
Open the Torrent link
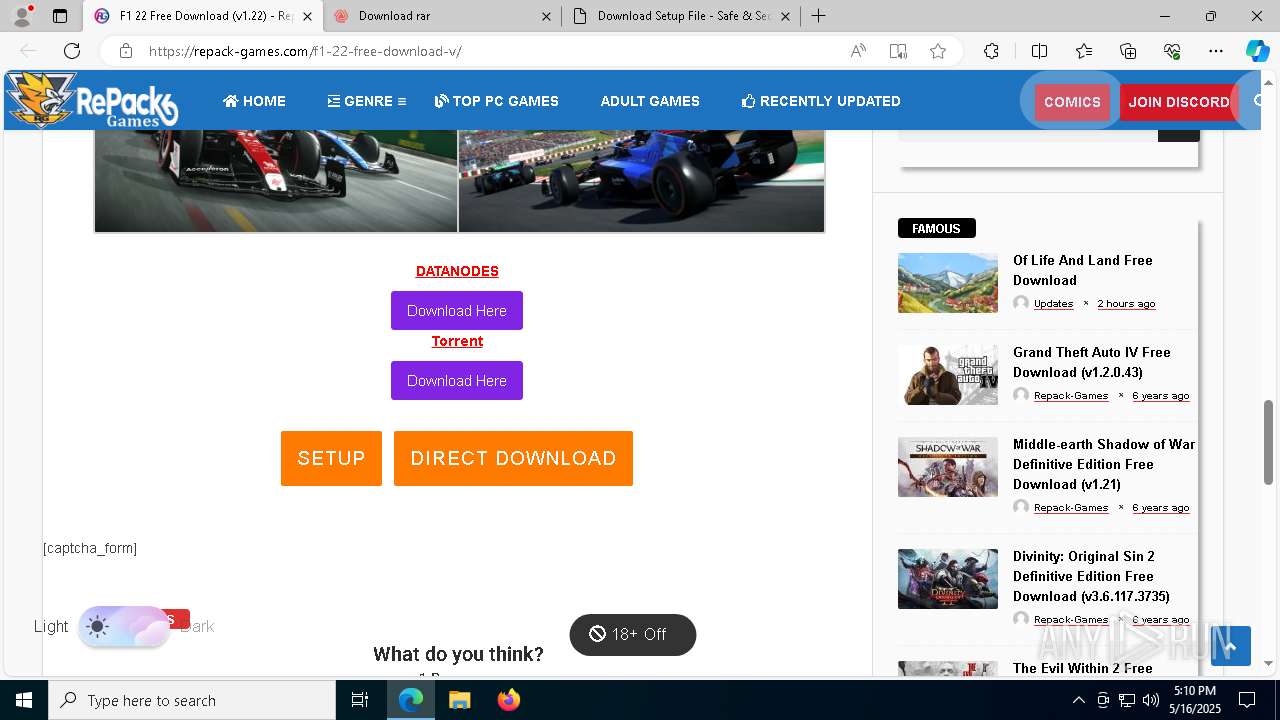457,341
